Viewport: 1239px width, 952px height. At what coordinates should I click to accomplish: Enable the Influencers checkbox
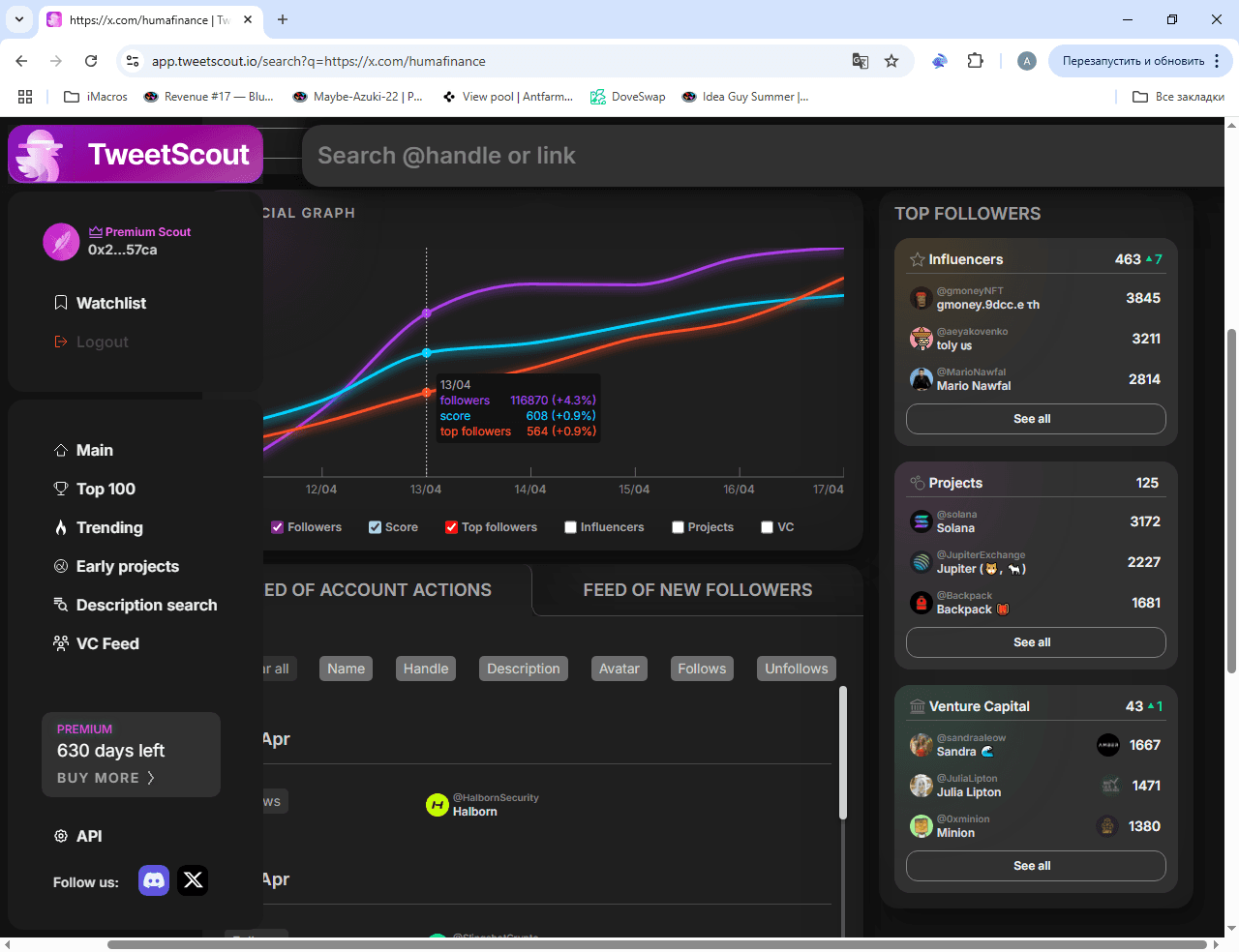[570, 527]
